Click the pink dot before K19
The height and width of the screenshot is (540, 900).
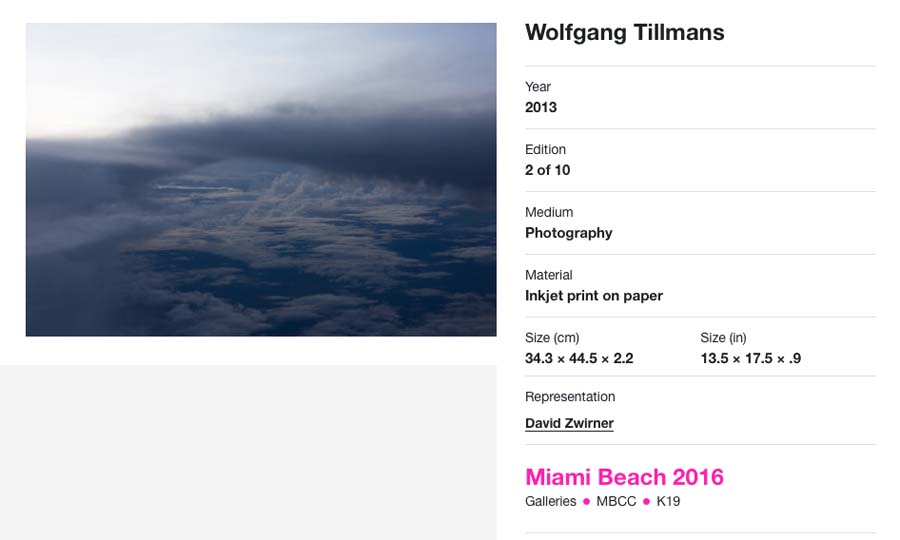(x=646, y=502)
